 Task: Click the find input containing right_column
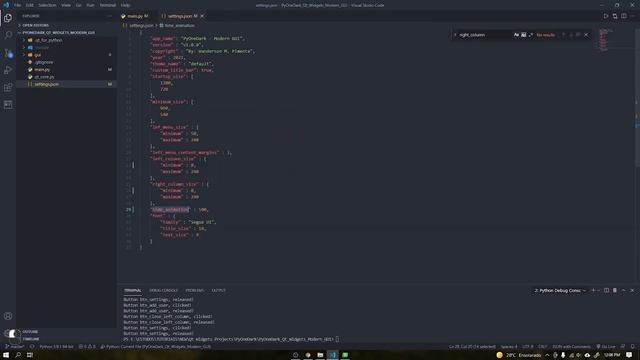point(485,35)
